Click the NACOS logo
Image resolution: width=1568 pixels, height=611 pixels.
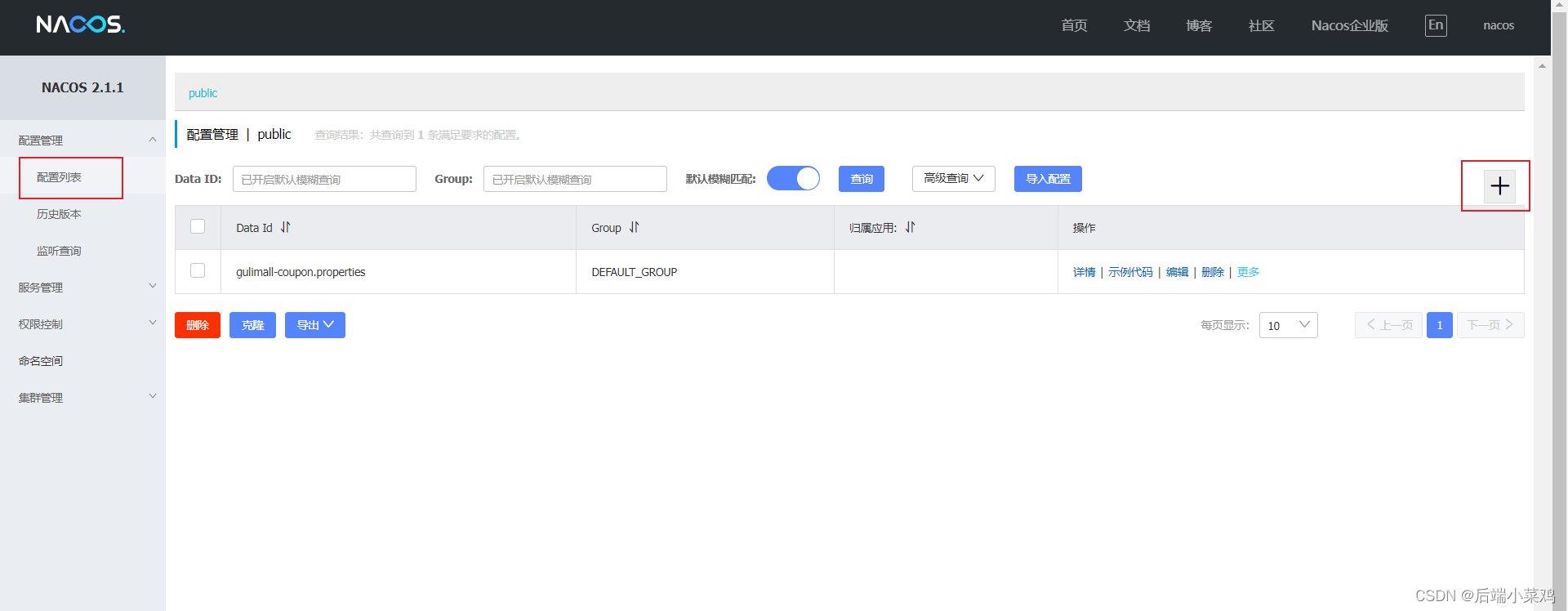coord(81,25)
